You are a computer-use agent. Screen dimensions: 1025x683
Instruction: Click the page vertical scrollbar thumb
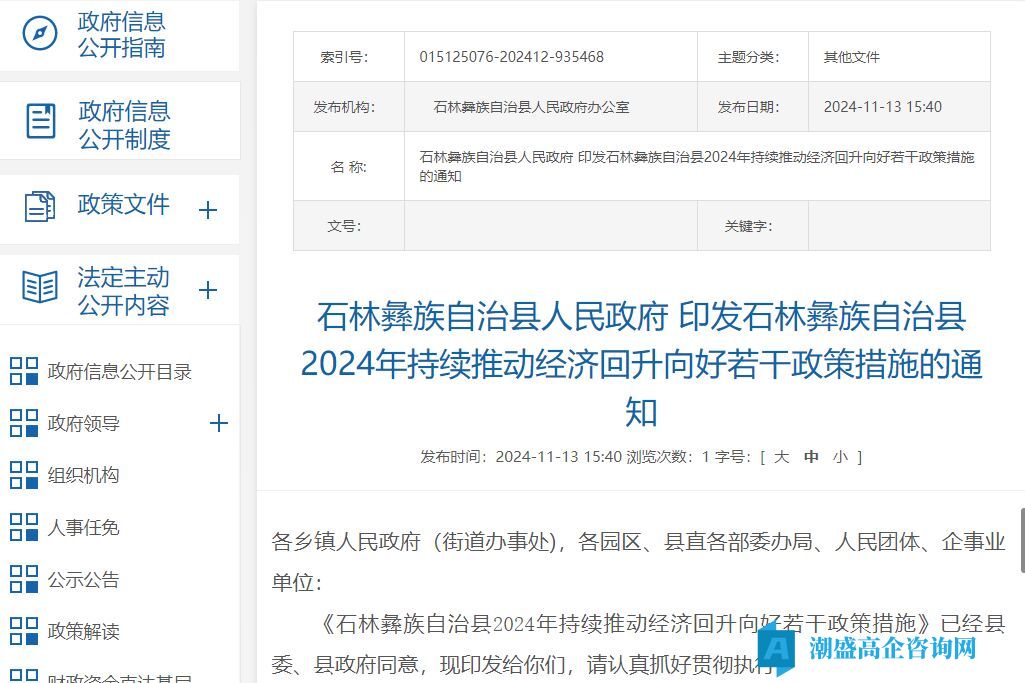(1021, 539)
